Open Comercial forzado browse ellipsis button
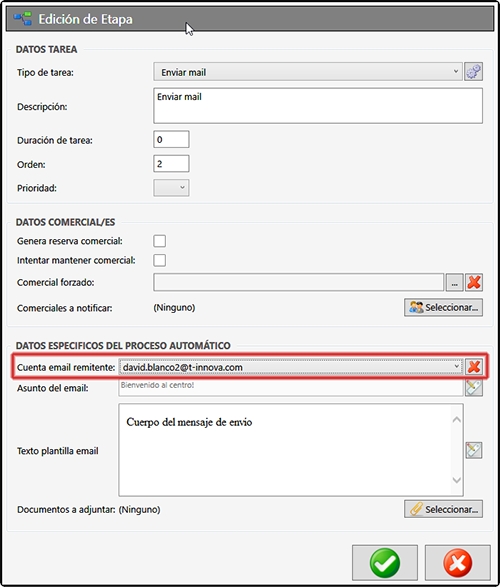The width and height of the screenshot is (500, 587). [454, 282]
